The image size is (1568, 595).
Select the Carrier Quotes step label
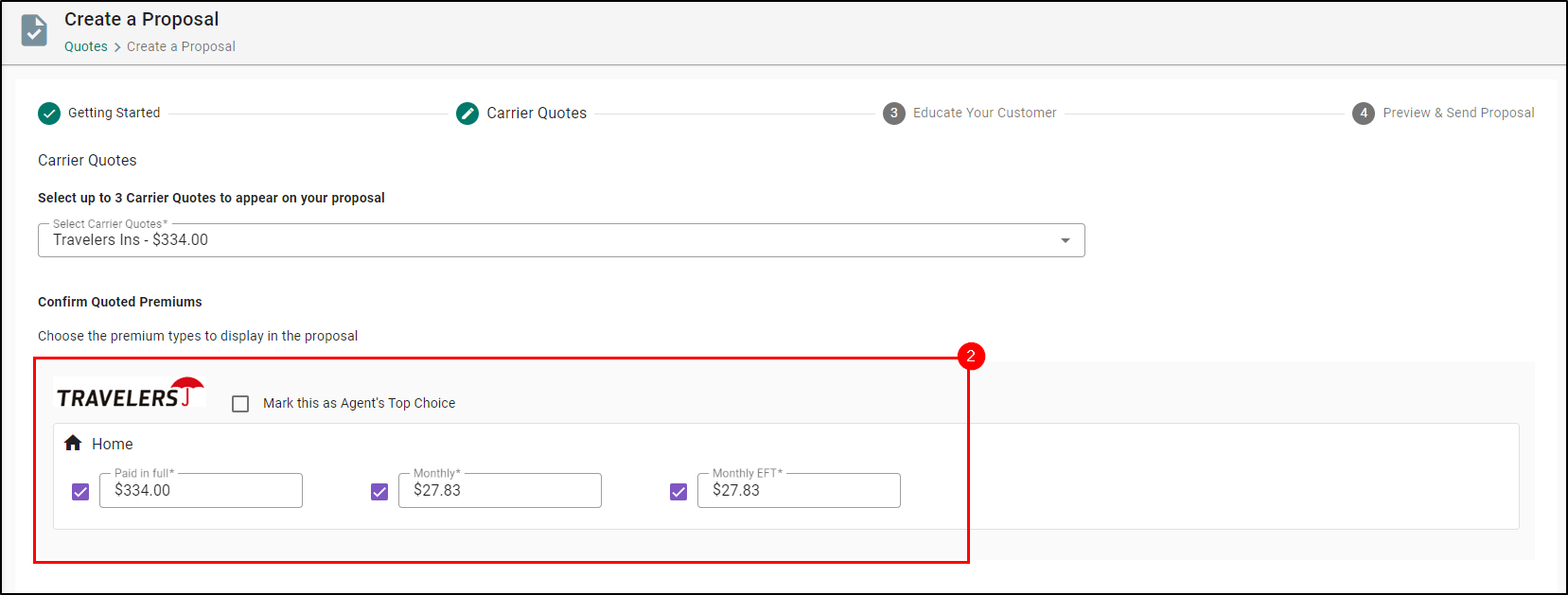537,113
